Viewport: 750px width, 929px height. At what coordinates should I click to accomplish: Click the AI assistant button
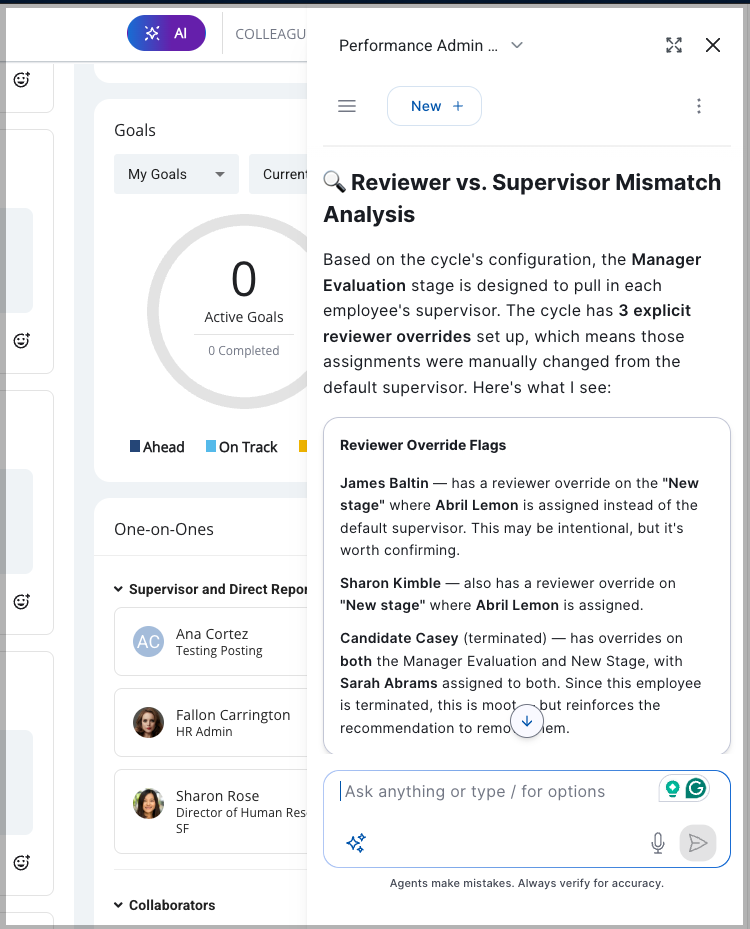point(166,33)
